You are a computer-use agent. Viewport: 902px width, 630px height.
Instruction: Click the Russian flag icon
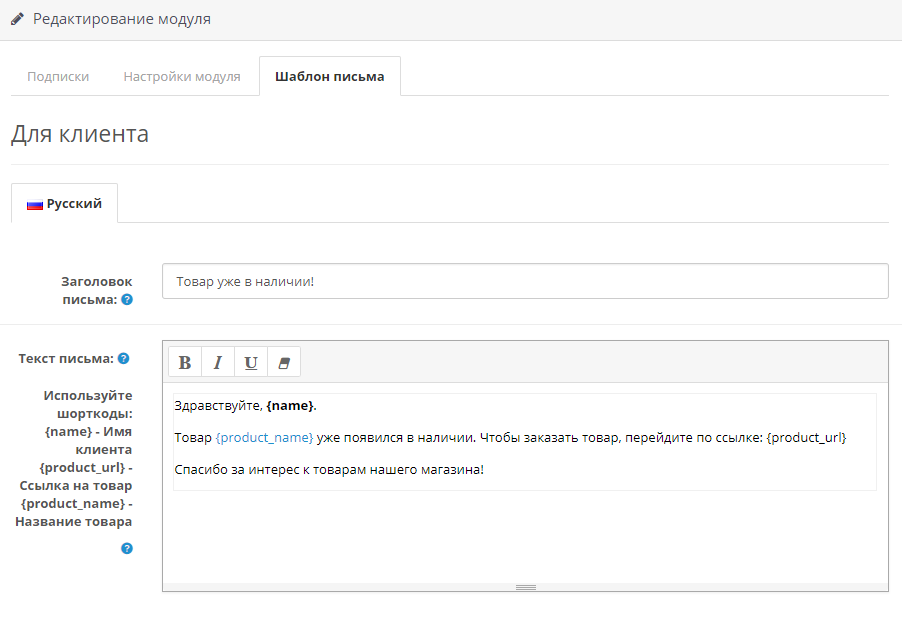[x=35, y=204]
